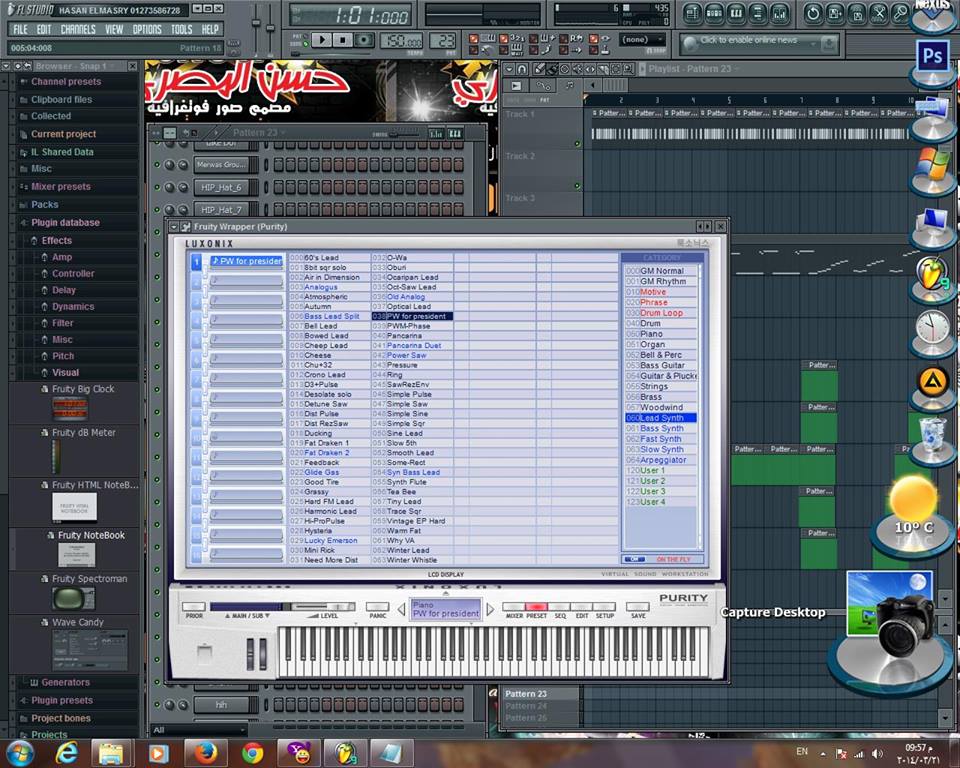This screenshot has height=768, width=960.
Task: Click the Record button in the transport bar
Action: [365, 40]
